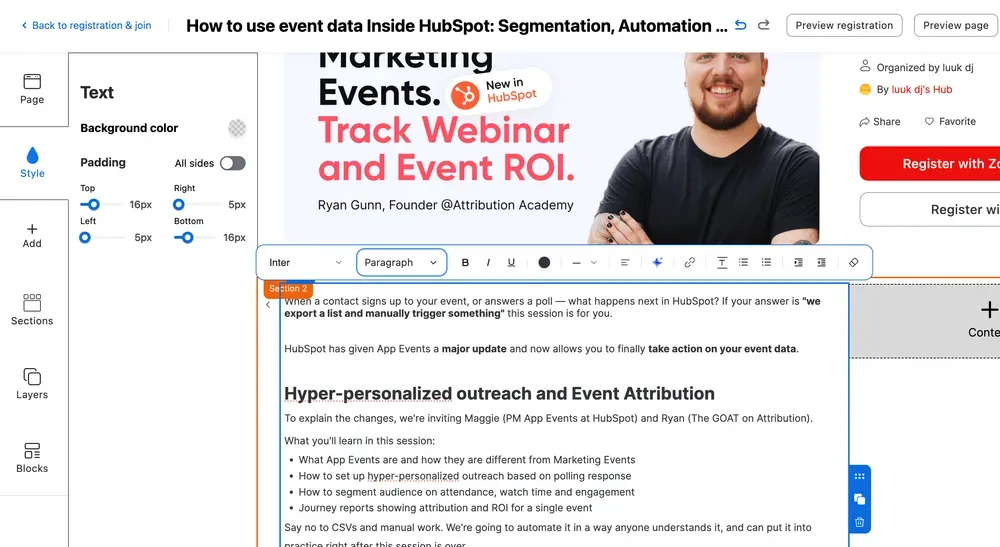Viewport: 1000px width, 547px height.
Task: Open the Page tab in the sidebar
Action: coord(32,89)
